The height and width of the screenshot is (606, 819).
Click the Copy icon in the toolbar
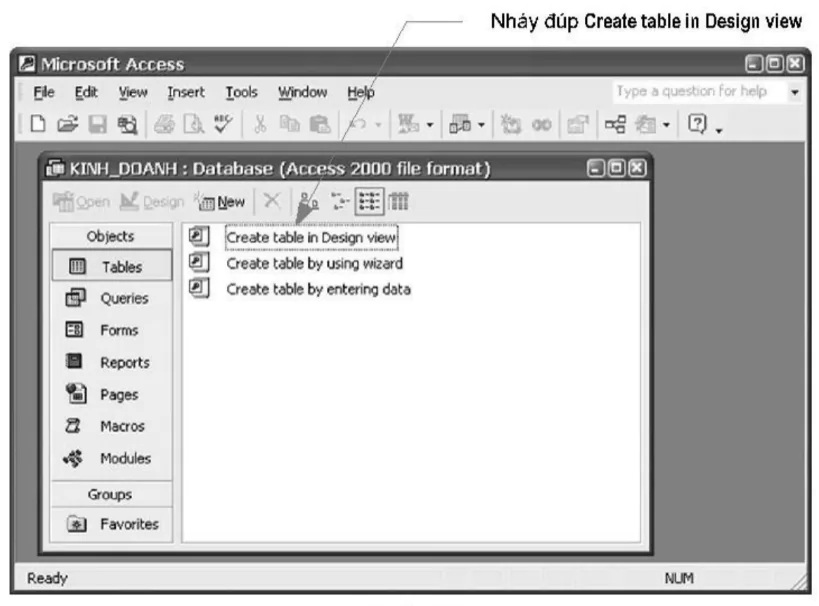[289, 124]
